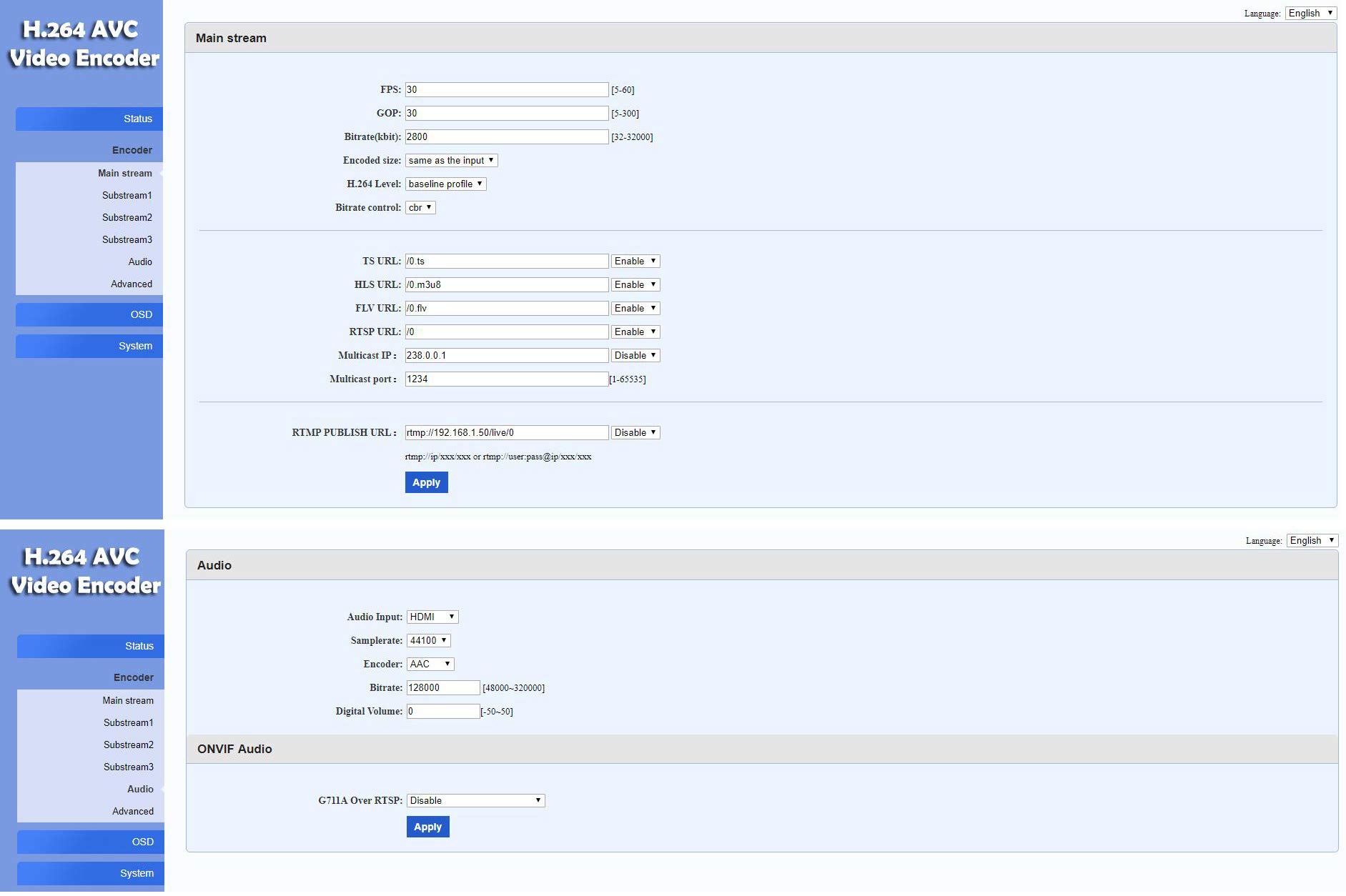Select Substream1 in the top sidebar

(127, 195)
